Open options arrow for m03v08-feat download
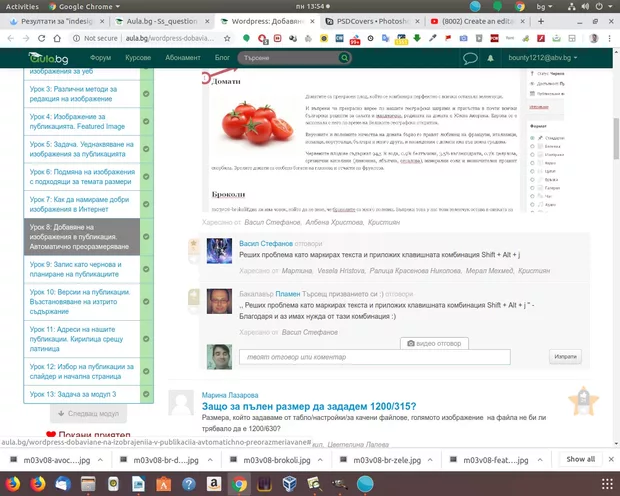The height and width of the screenshot is (496, 620). tap(540, 460)
